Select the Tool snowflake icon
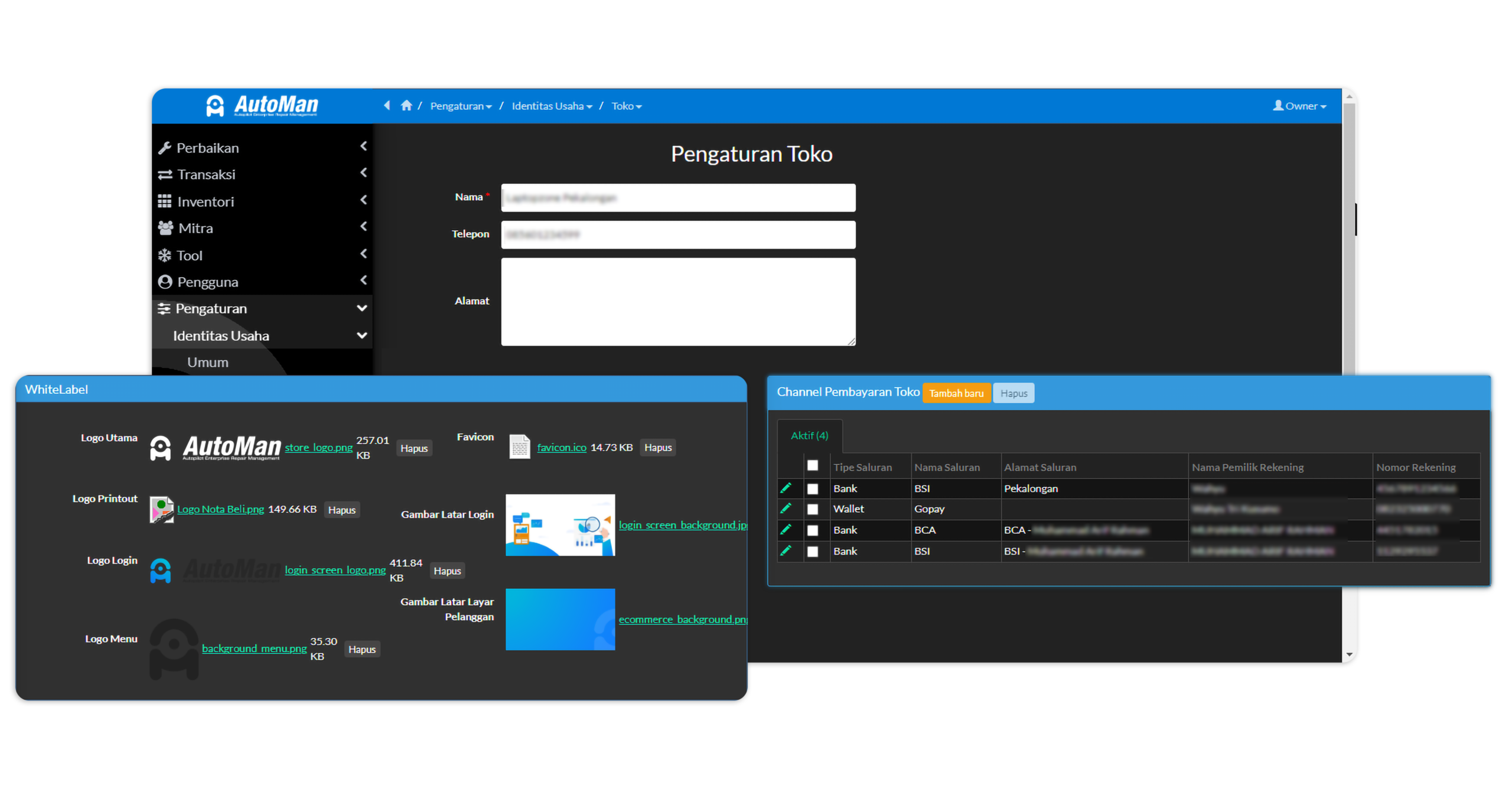The height and width of the screenshot is (789, 1512). pyautogui.click(x=165, y=255)
